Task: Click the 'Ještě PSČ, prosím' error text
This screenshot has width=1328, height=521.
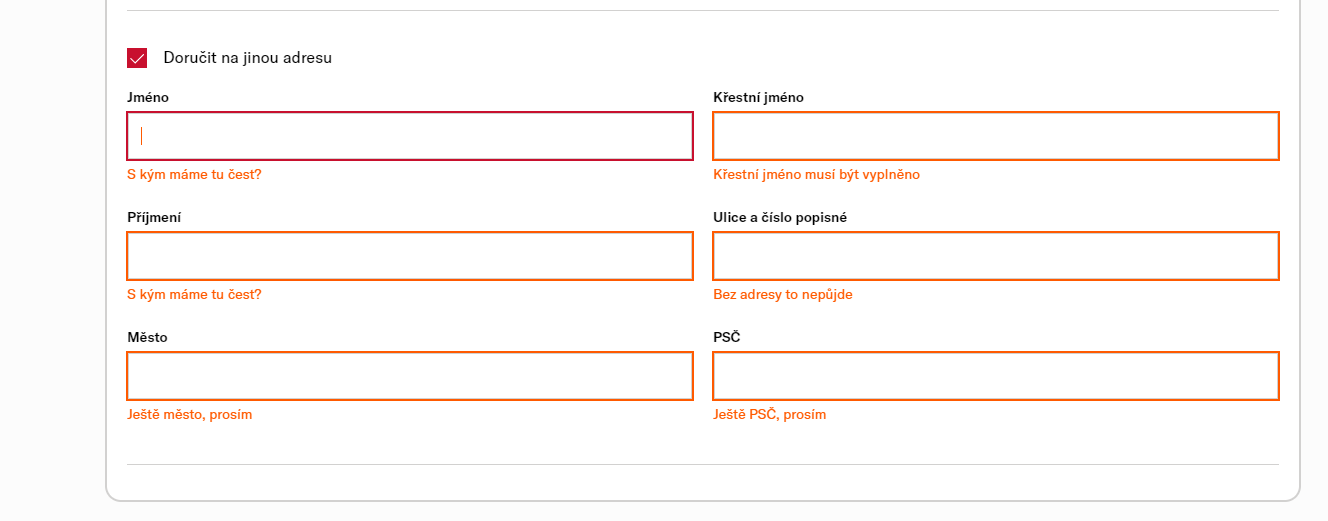Action: click(x=770, y=414)
